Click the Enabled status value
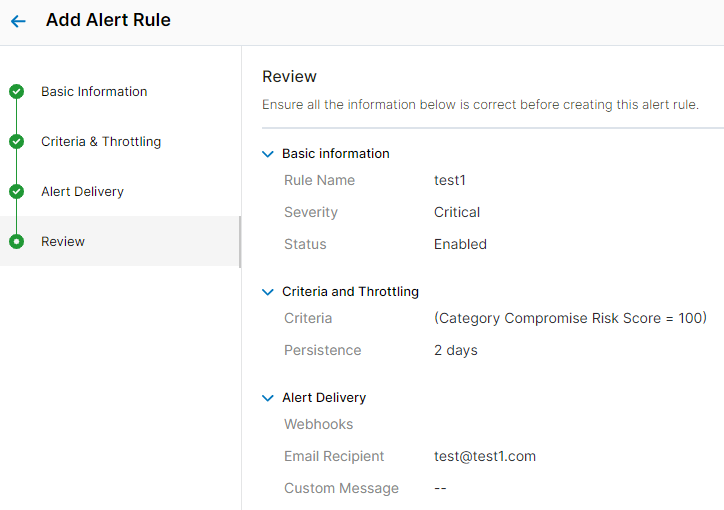The image size is (724, 510). [460, 245]
